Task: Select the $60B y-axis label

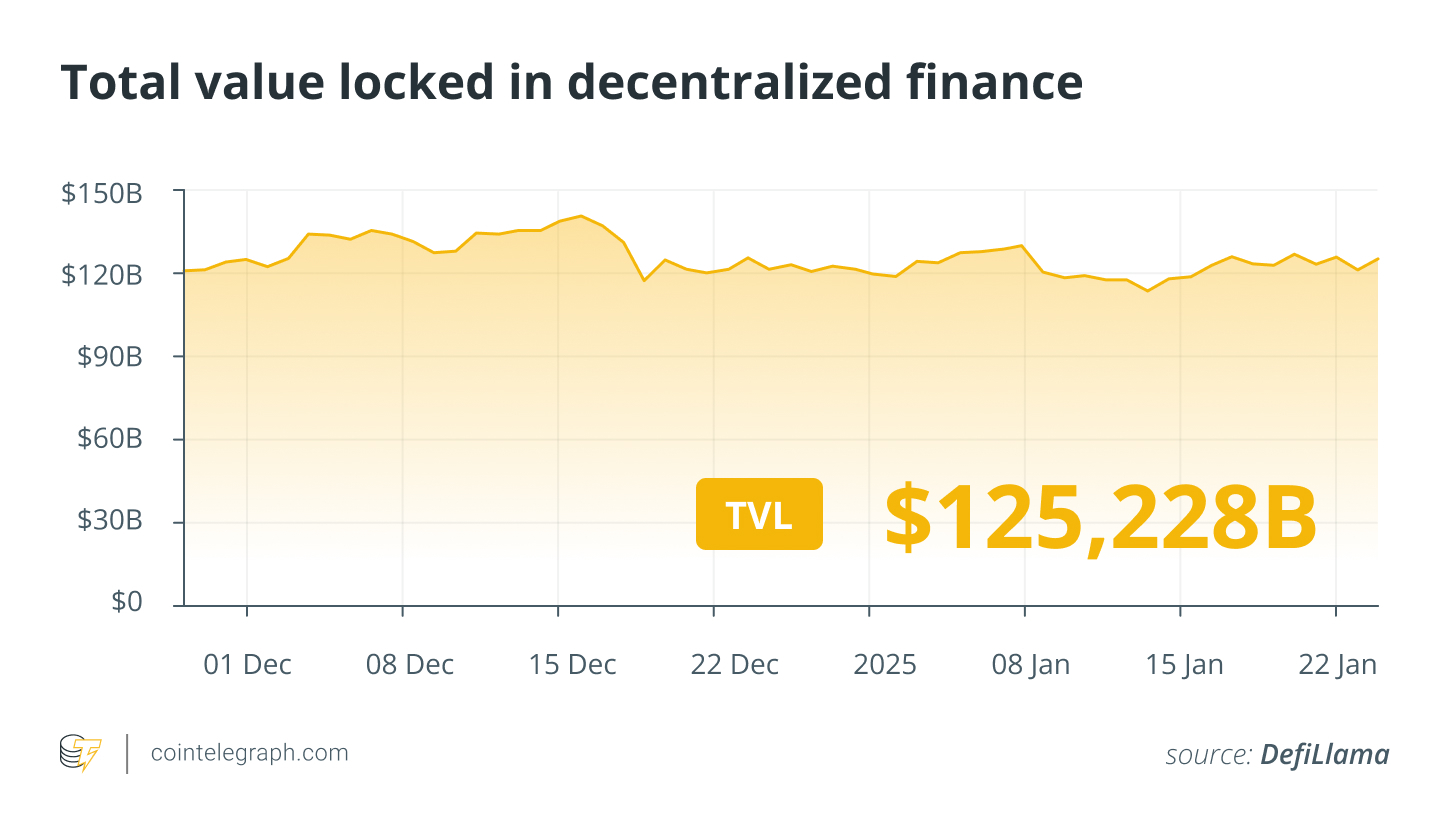Action: tap(108, 439)
